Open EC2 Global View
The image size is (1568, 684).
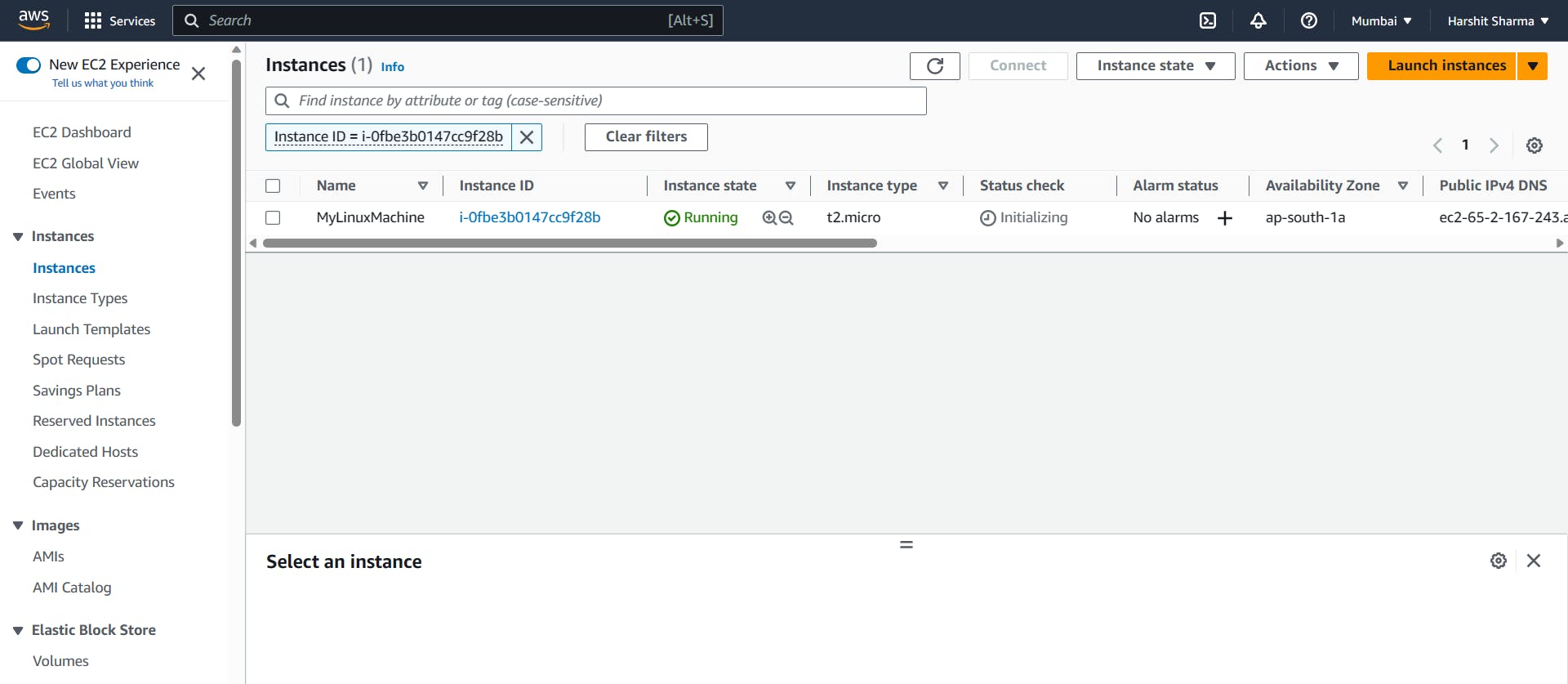[86, 163]
